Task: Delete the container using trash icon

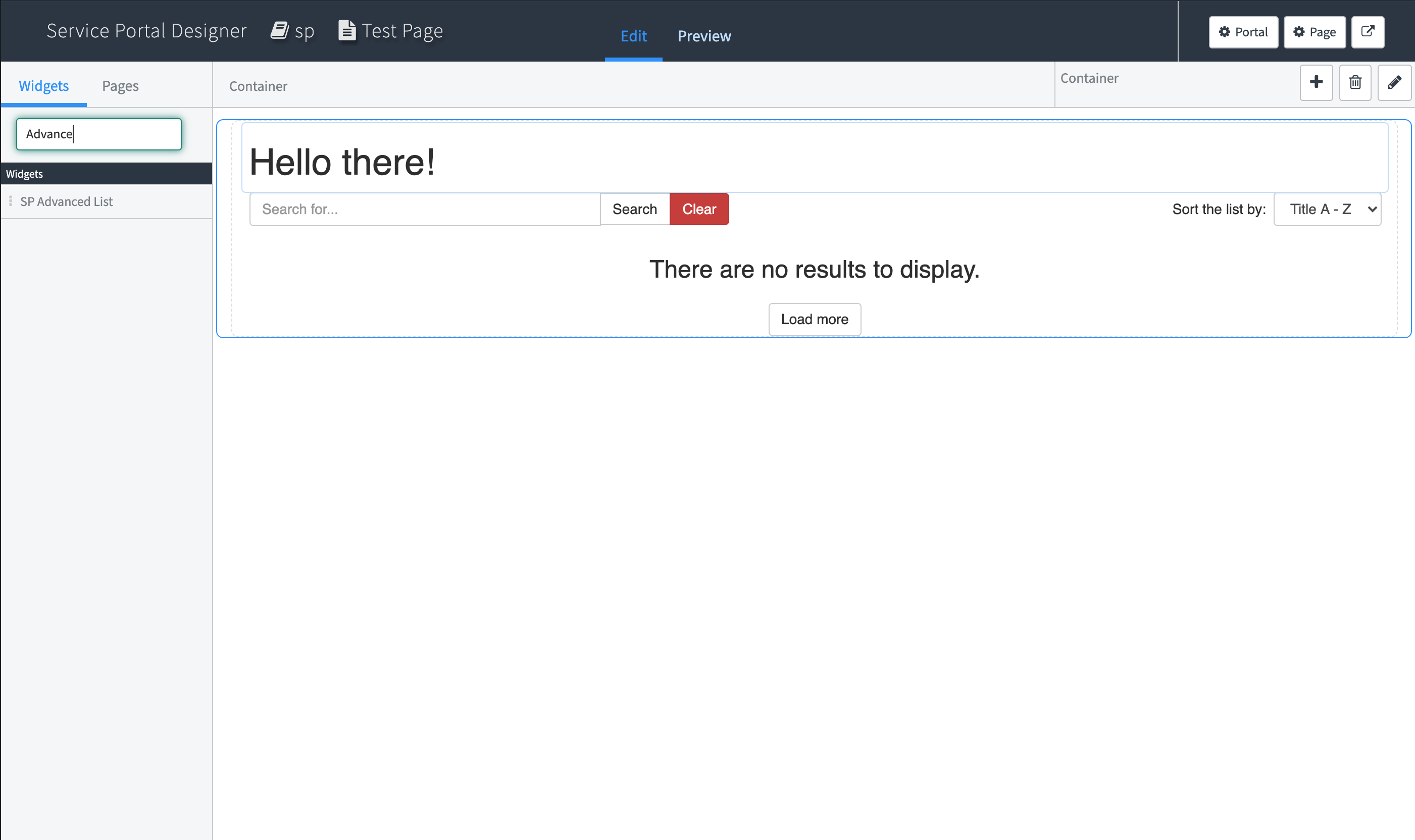Action: point(1355,83)
